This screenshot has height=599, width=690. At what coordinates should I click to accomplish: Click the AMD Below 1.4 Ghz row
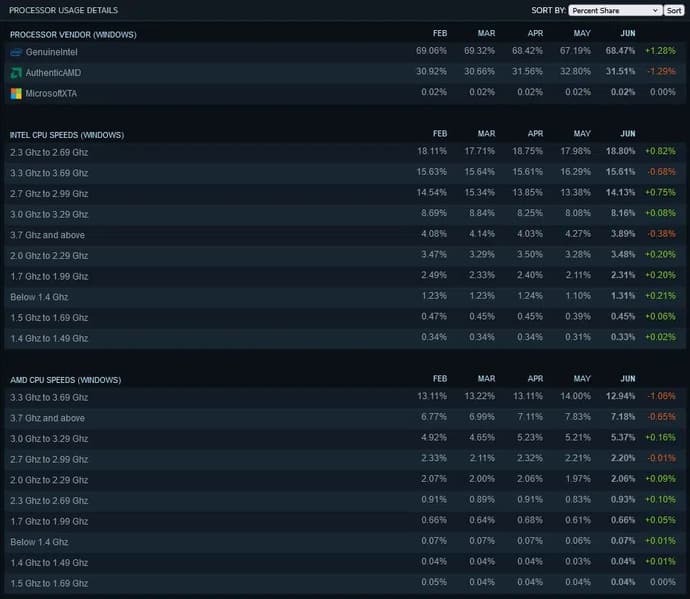pos(37,542)
